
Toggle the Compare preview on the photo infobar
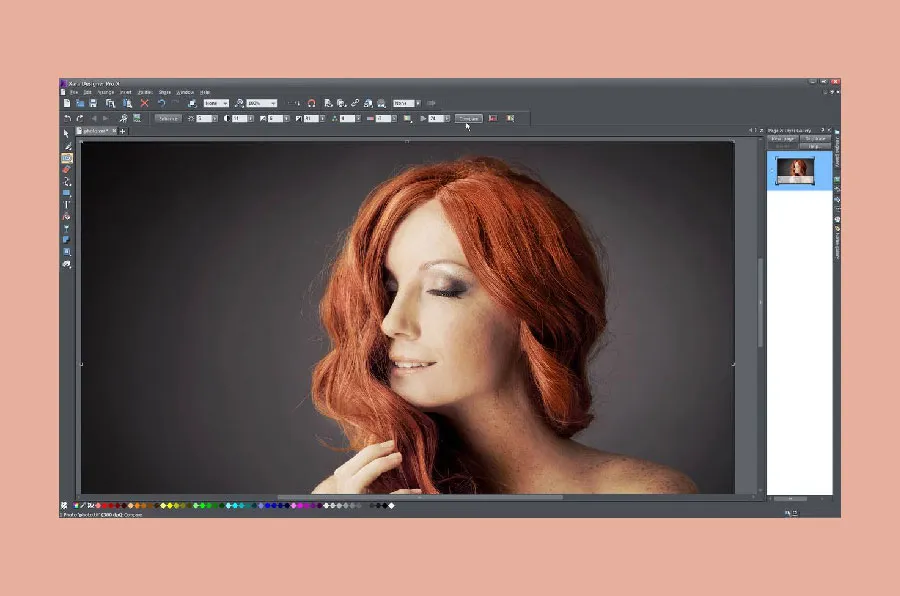click(x=468, y=118)
